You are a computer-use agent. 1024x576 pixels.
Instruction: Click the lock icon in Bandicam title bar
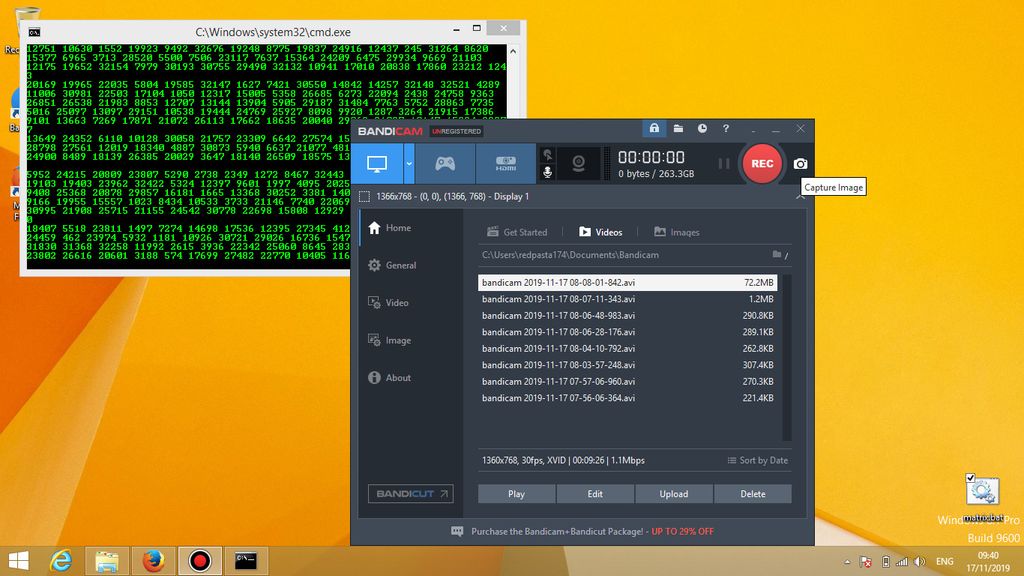[x=654, y=129]
